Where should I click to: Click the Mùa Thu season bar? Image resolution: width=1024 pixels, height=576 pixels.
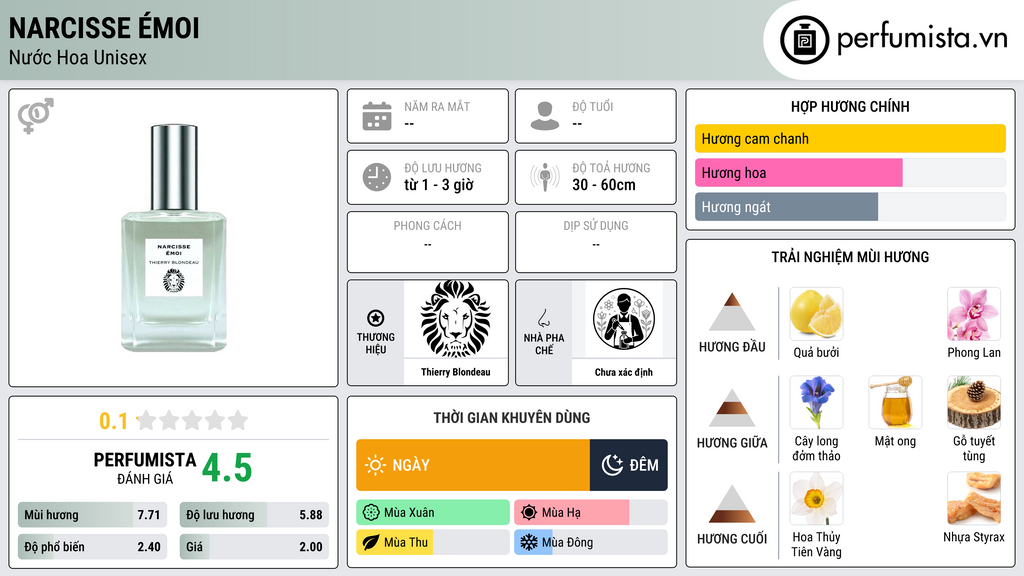[433, 543]
